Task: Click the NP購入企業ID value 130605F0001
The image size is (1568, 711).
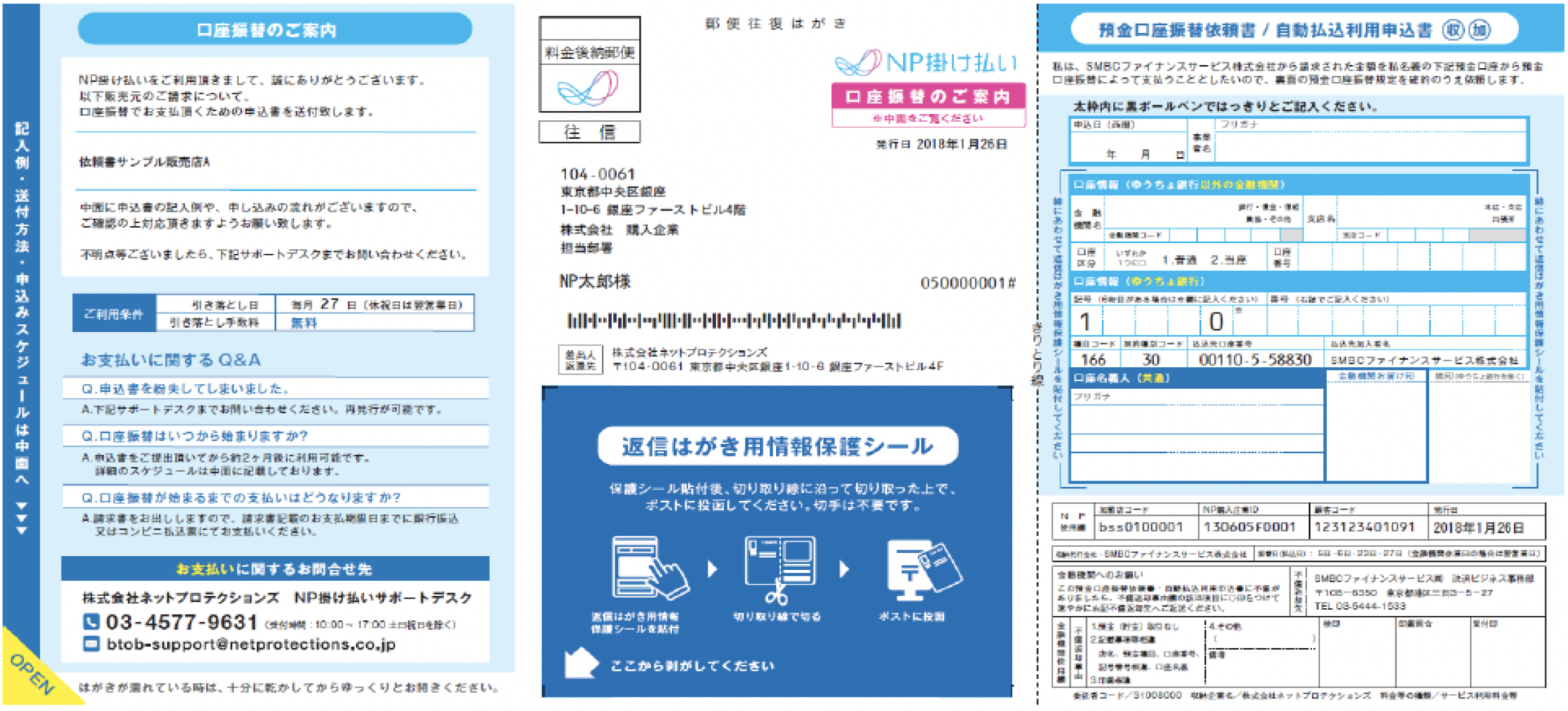Action: click(x=1249, y=527)
